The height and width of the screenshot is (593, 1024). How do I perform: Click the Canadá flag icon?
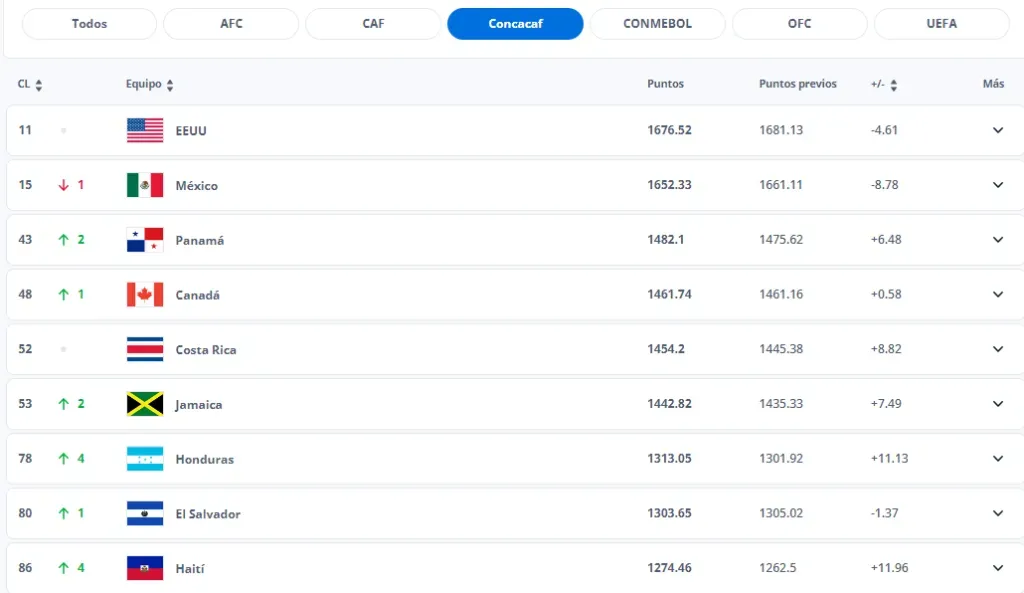145,295
